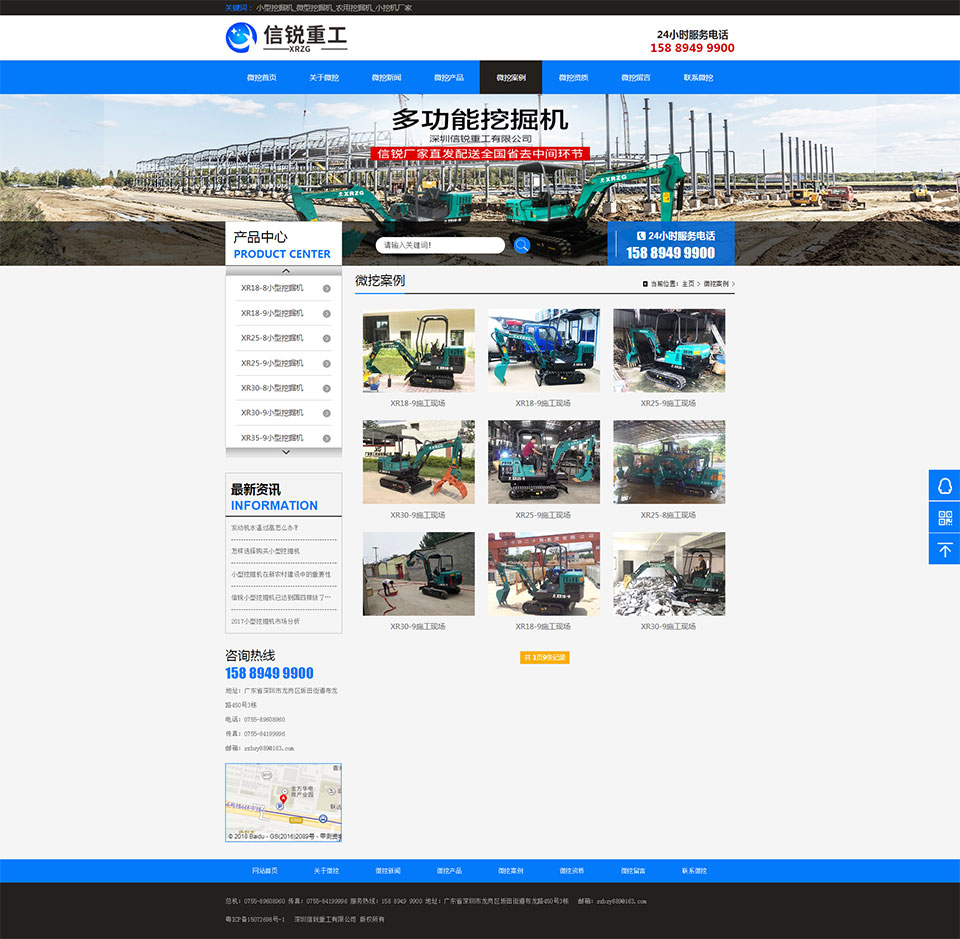Select the active 微挖案例 navigation tab
The width and height of the screenshot is (960, 939).
pyautogui.click(x=511, y=78)
